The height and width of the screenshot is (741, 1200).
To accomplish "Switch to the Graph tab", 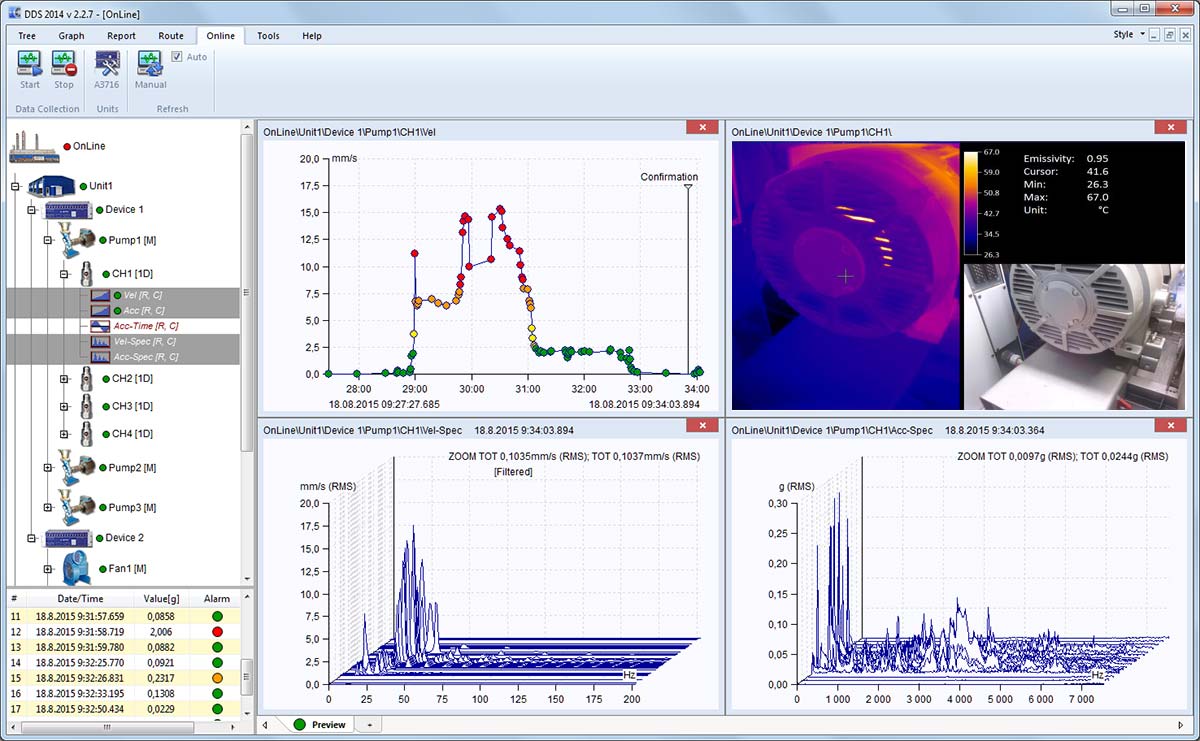I will [71, 35].
